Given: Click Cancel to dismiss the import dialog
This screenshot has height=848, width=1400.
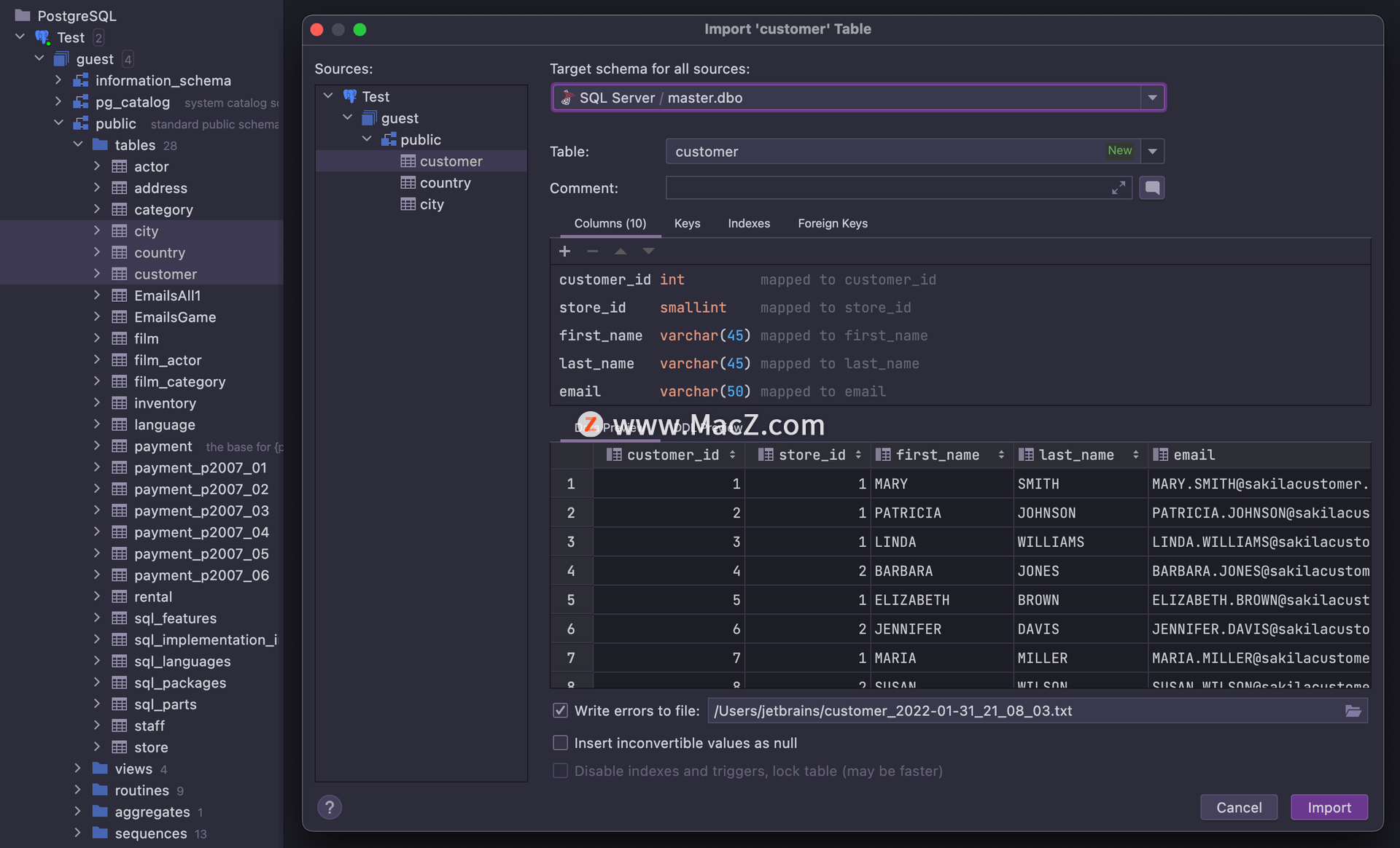Looking at the screenshot, I should (x=1238, y=807).
